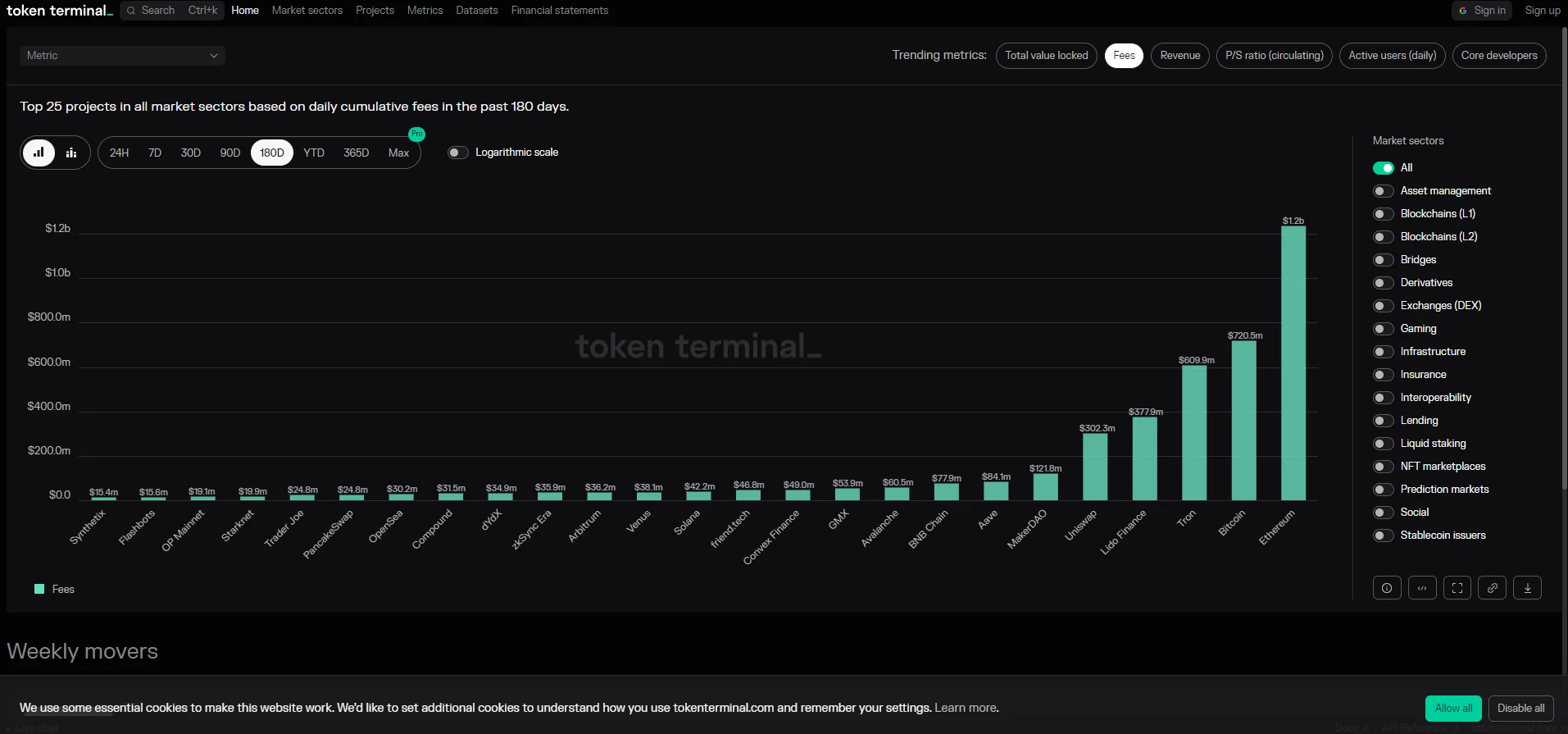Enable the Liquid staking toggle
The image size is (1568, 734).
1384,444
